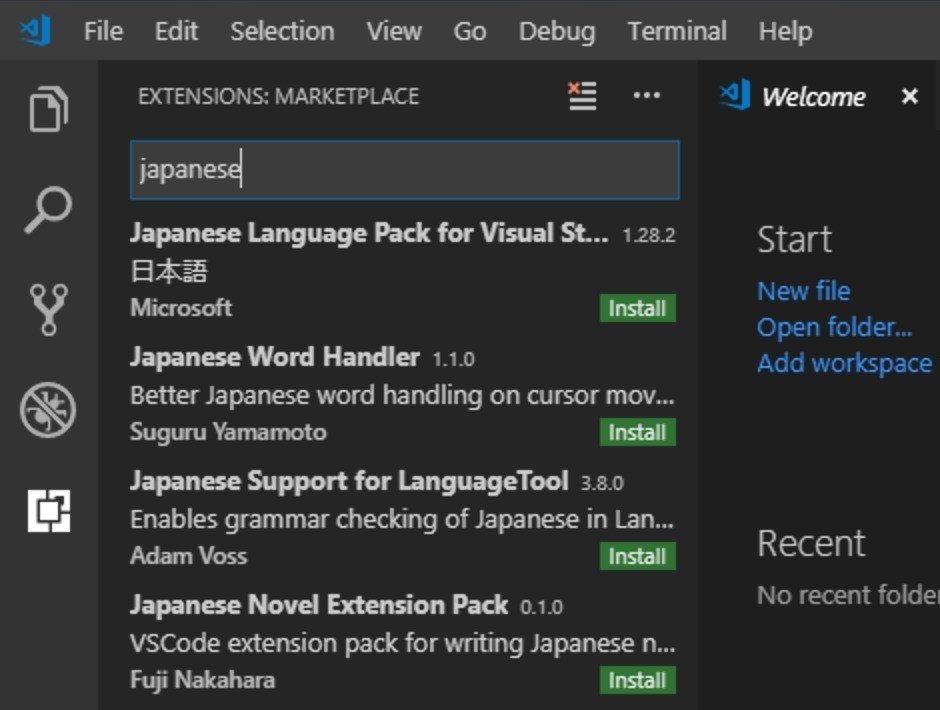Click the Adam Voss publisher name
This screenshot has height=710, width=940.
pos(189,556)
